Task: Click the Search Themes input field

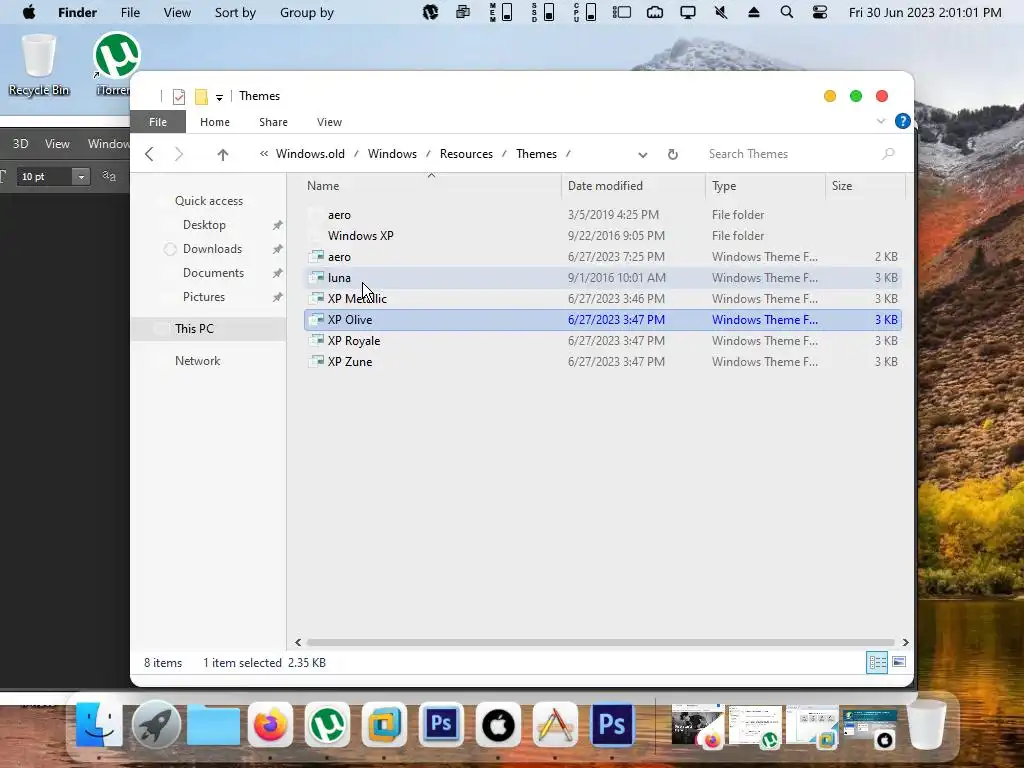Action: point(801,154)
